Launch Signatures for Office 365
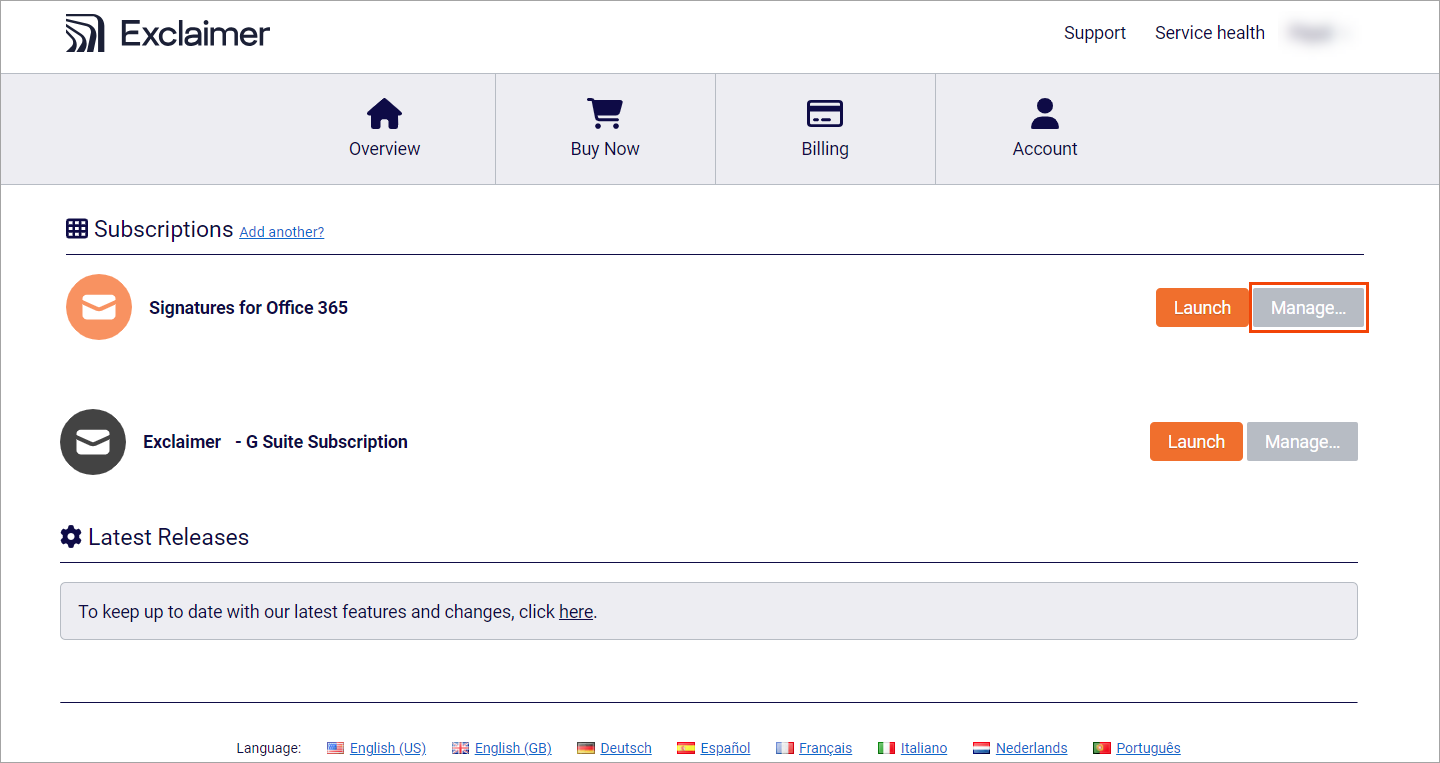 pos(1202,307)
